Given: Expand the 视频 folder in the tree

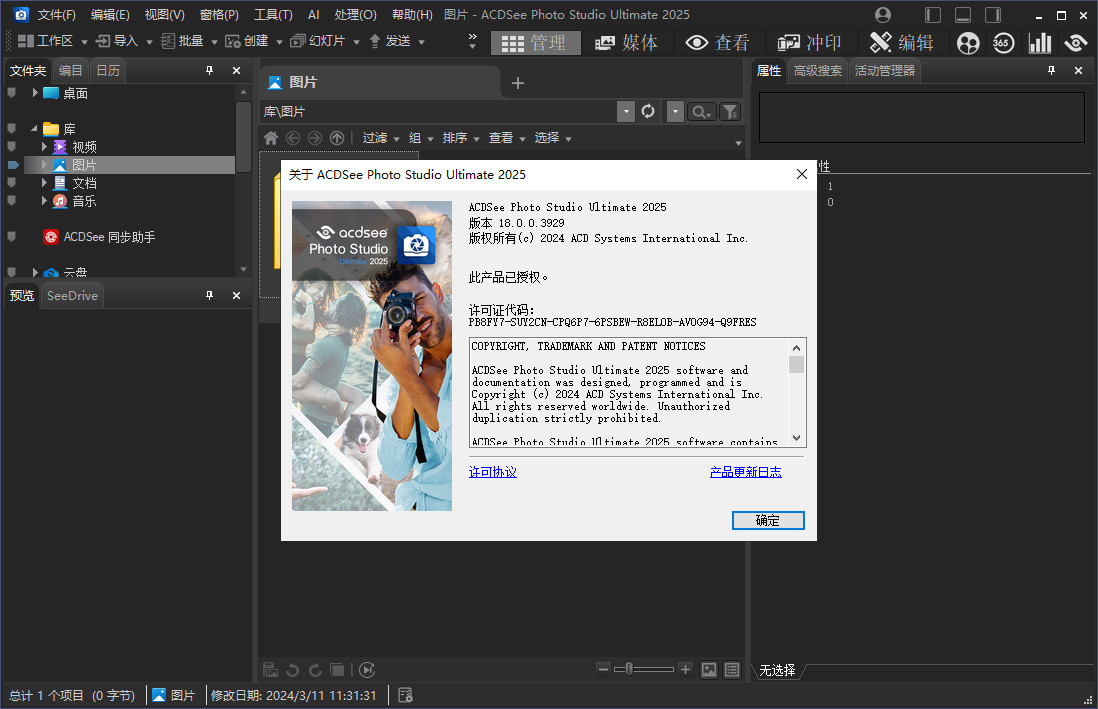Looking at the screenshot, I should pyautogui.click(x=44, y=147).
